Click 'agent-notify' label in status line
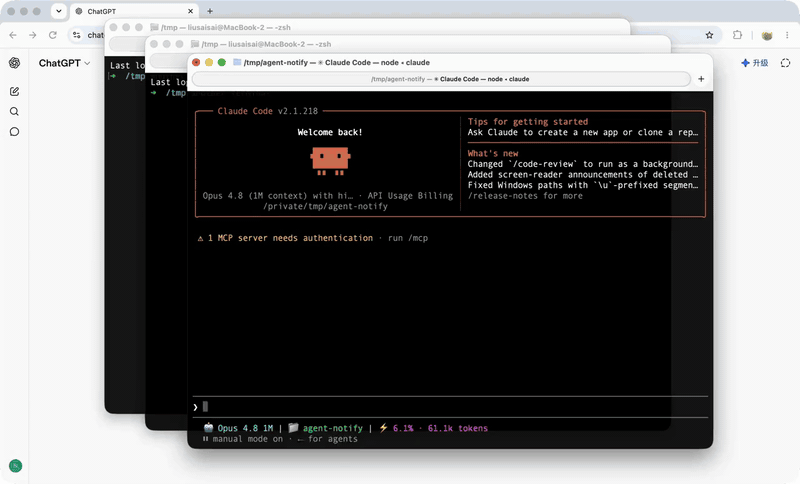Viewport: 800px width, 484px height. [333, 428]
